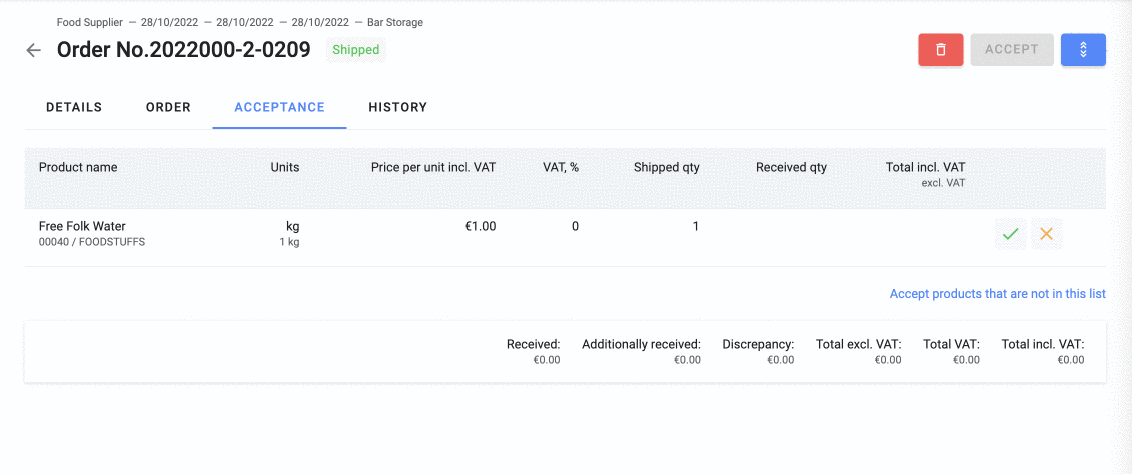Screen dimensions: 1132x474
Task: Click the Total incl. VAT column header
Action: point(925,167)
